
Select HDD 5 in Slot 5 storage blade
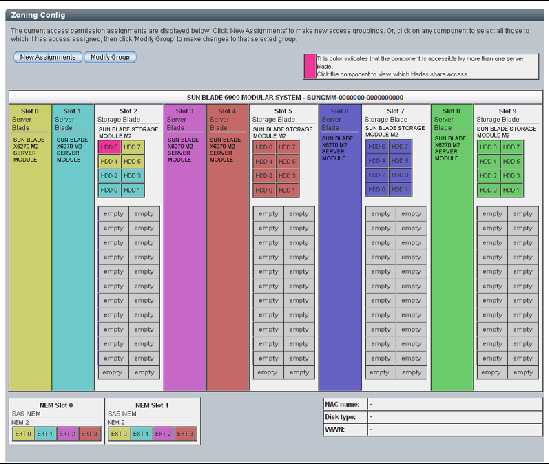pos(288,161)
